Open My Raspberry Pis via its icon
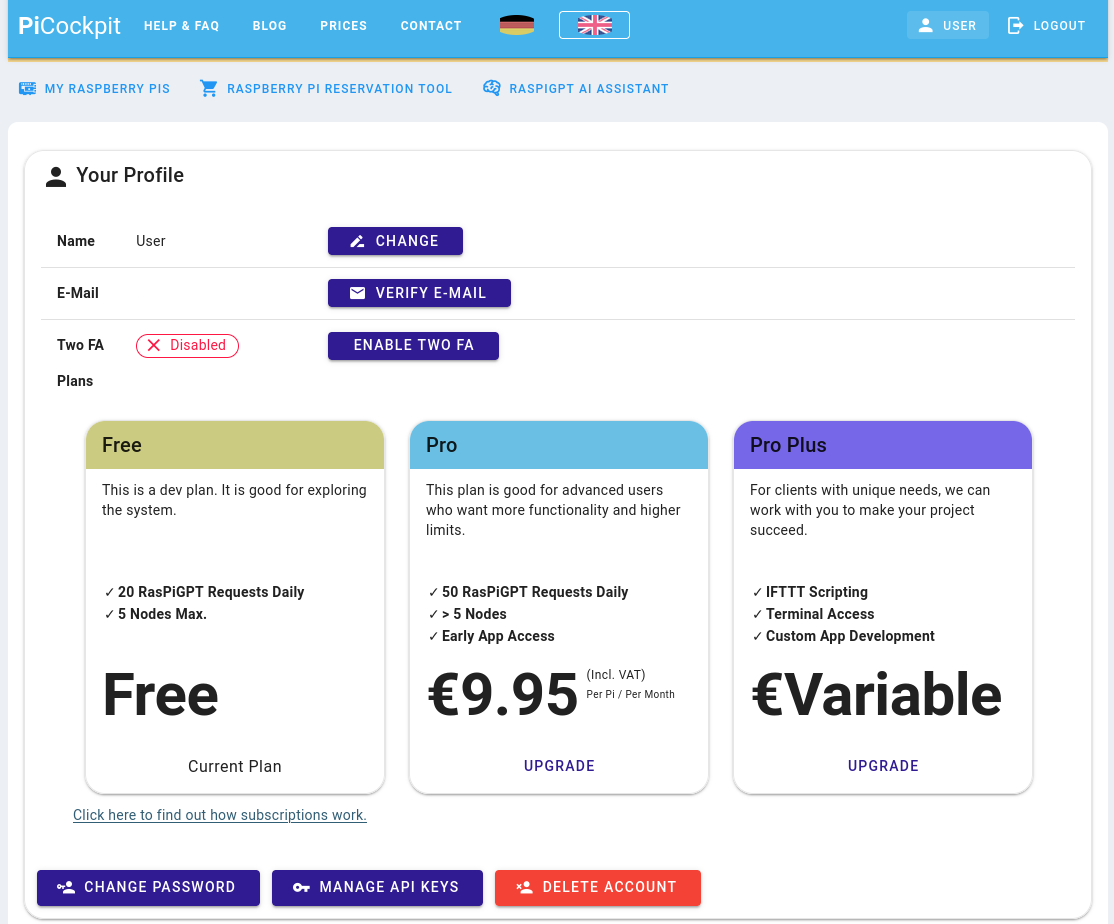Viewport: 1114px width, 924px height. (27, 88)
